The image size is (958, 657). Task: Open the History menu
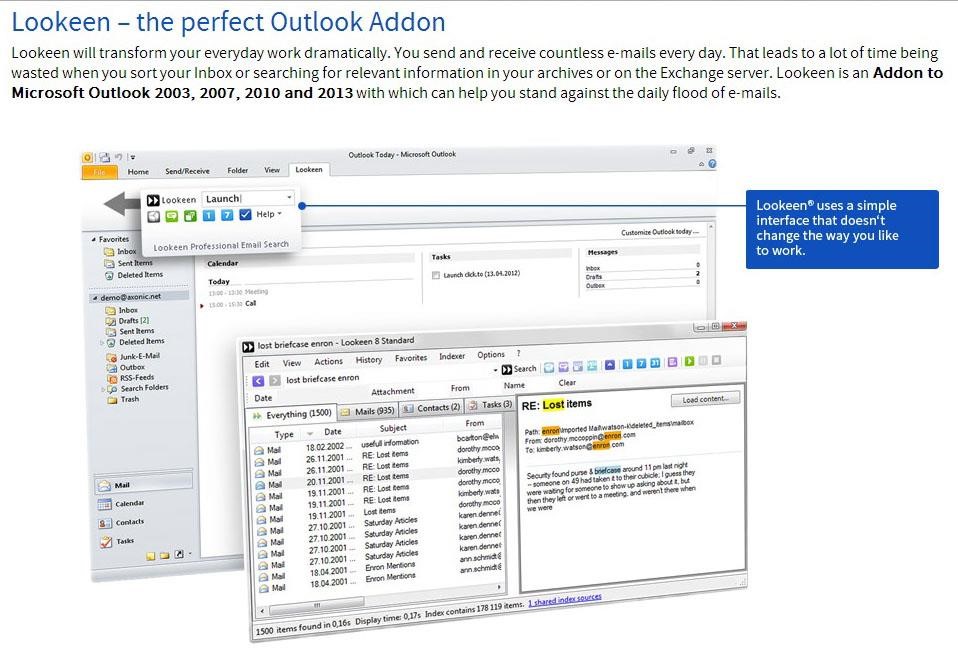[368, 360]
